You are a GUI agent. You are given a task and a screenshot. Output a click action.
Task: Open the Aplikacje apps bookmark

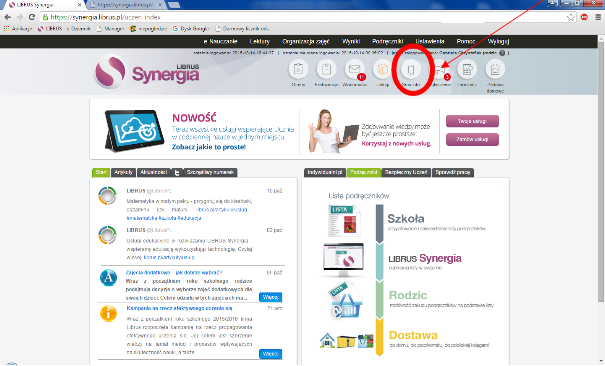coord(18,29)
